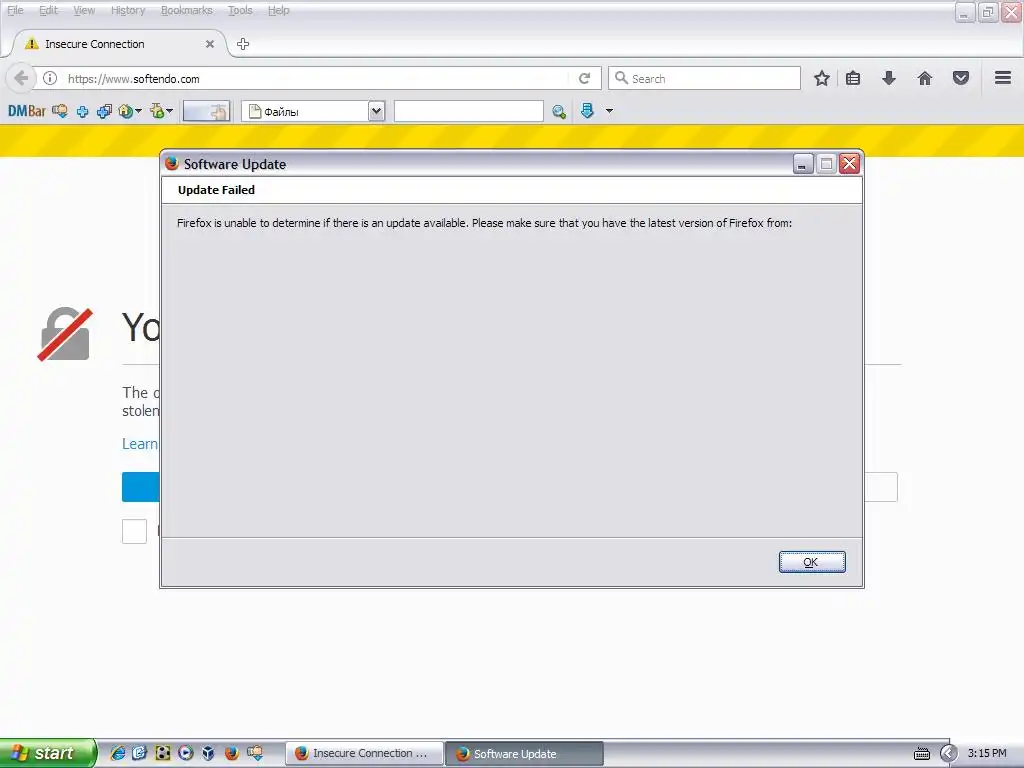Click the Learn more link on page
The image size is (1024, 768).
(x=140, y=444)
